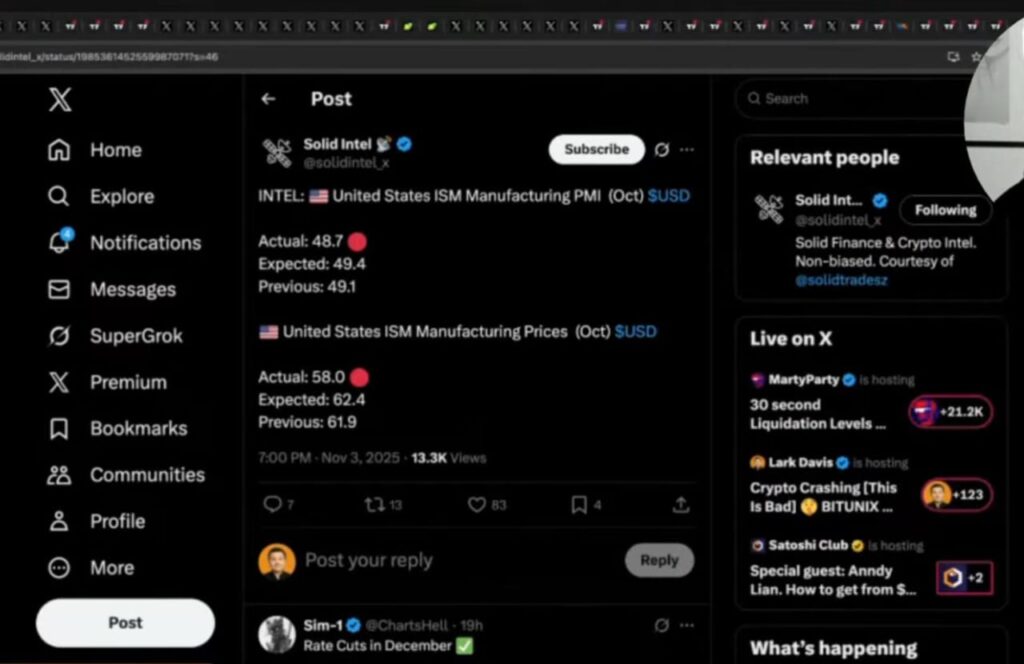
Task: Like the Solid Intel post
Action: pos(478,505)
